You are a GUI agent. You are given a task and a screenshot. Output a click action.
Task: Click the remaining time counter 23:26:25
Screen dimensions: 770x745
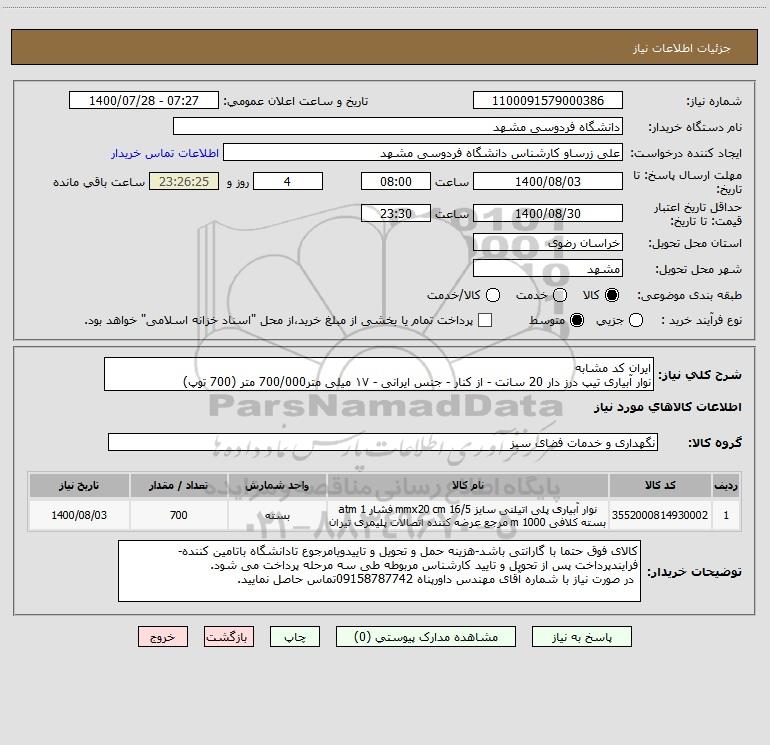click(184, 181)
